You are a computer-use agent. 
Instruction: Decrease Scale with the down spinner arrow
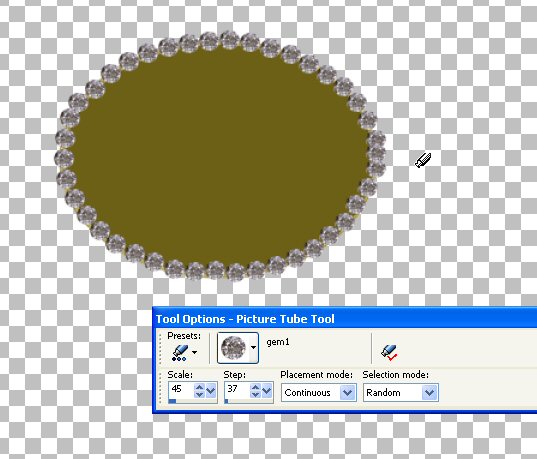[199, 394]
